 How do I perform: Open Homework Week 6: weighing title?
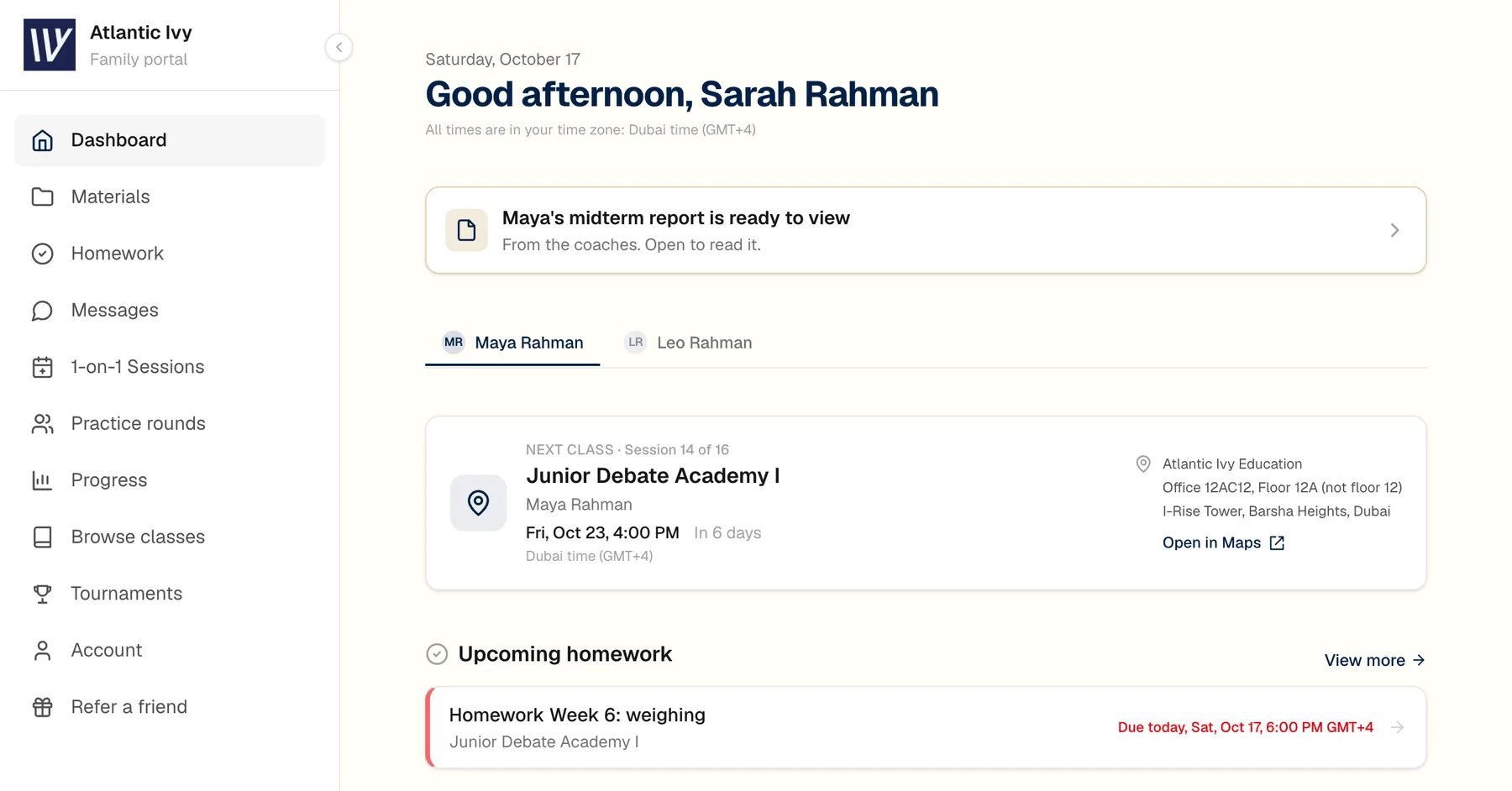click(577, 715)
